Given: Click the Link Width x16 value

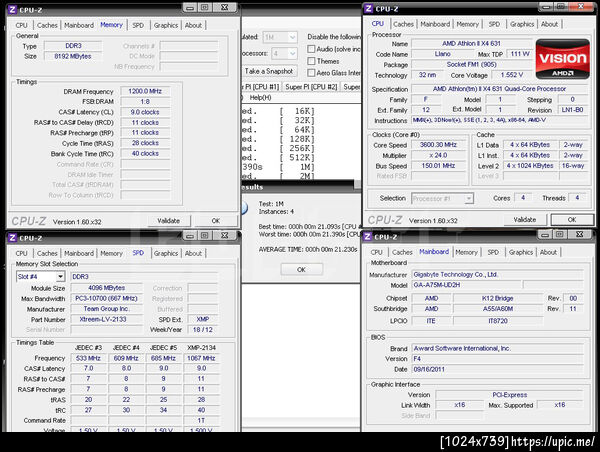Looking at the screenshot, I should (460, 405).
